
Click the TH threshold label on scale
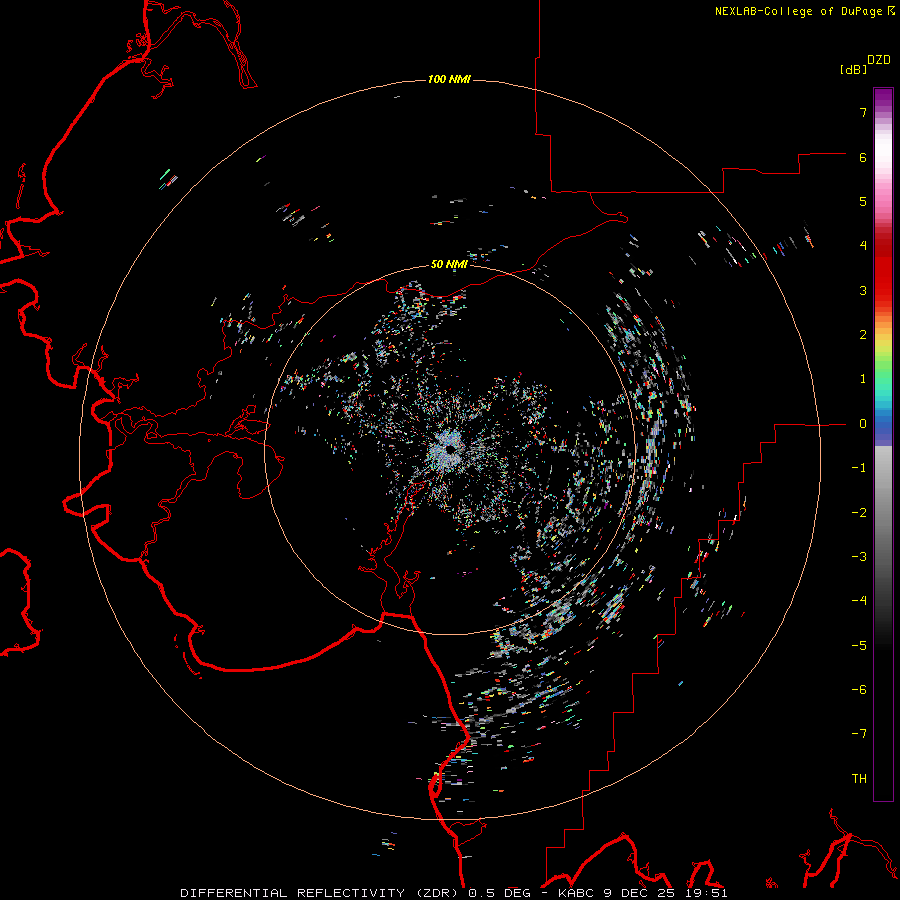coord(859,778)
